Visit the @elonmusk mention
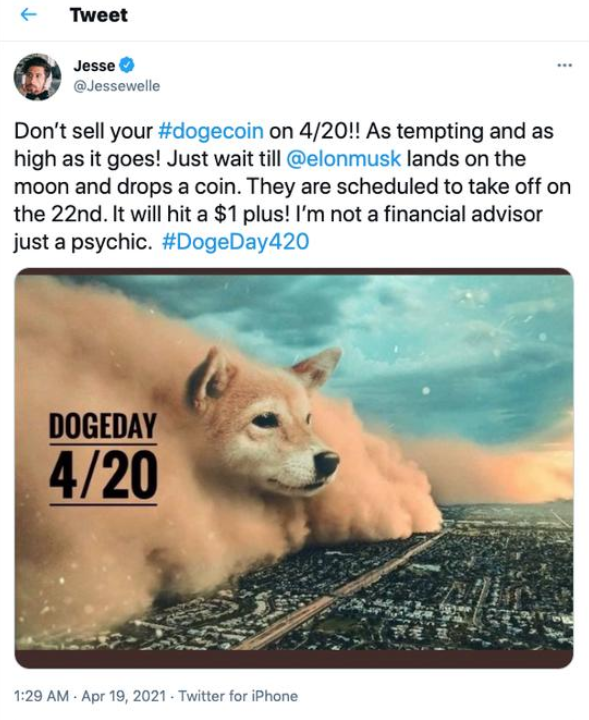 (x=343, y=159)
